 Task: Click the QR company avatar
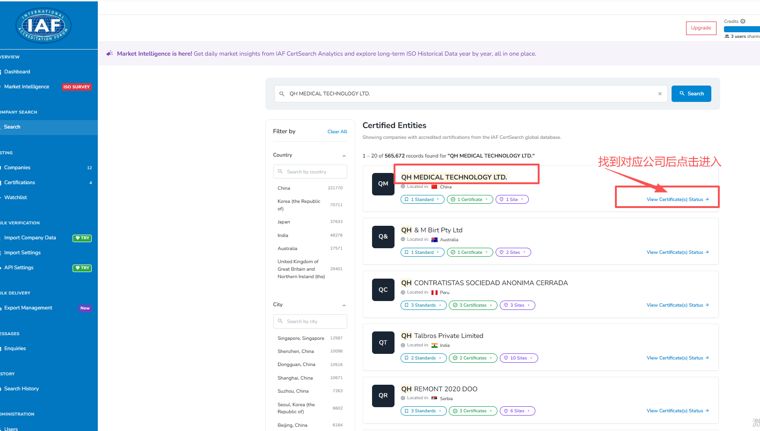[383, 395]
